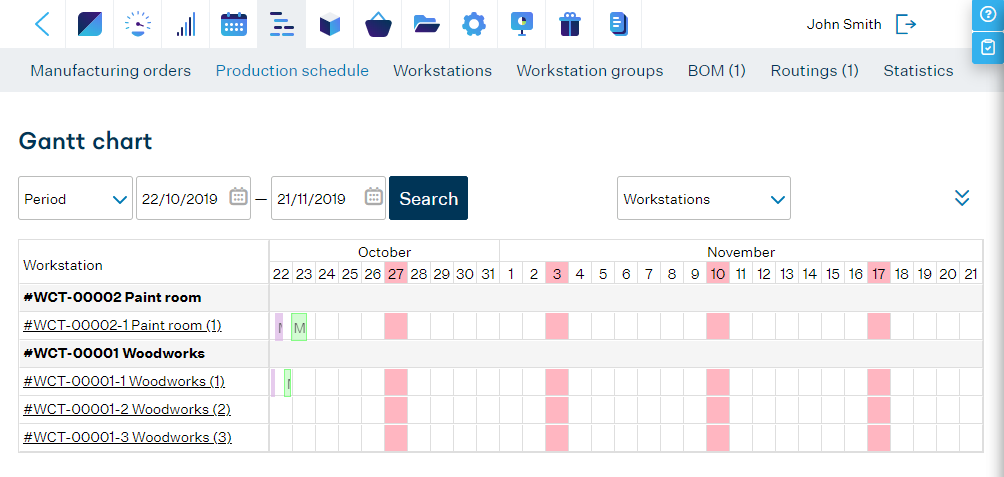Open calendar picker for end date 21/11/2019

(373, 197)
